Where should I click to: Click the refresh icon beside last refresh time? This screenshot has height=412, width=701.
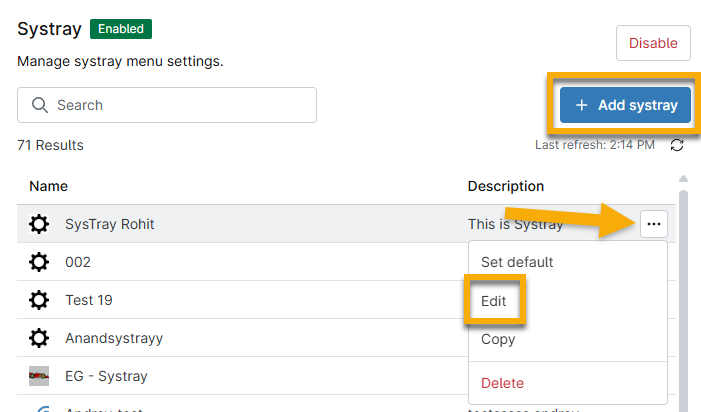677,146
